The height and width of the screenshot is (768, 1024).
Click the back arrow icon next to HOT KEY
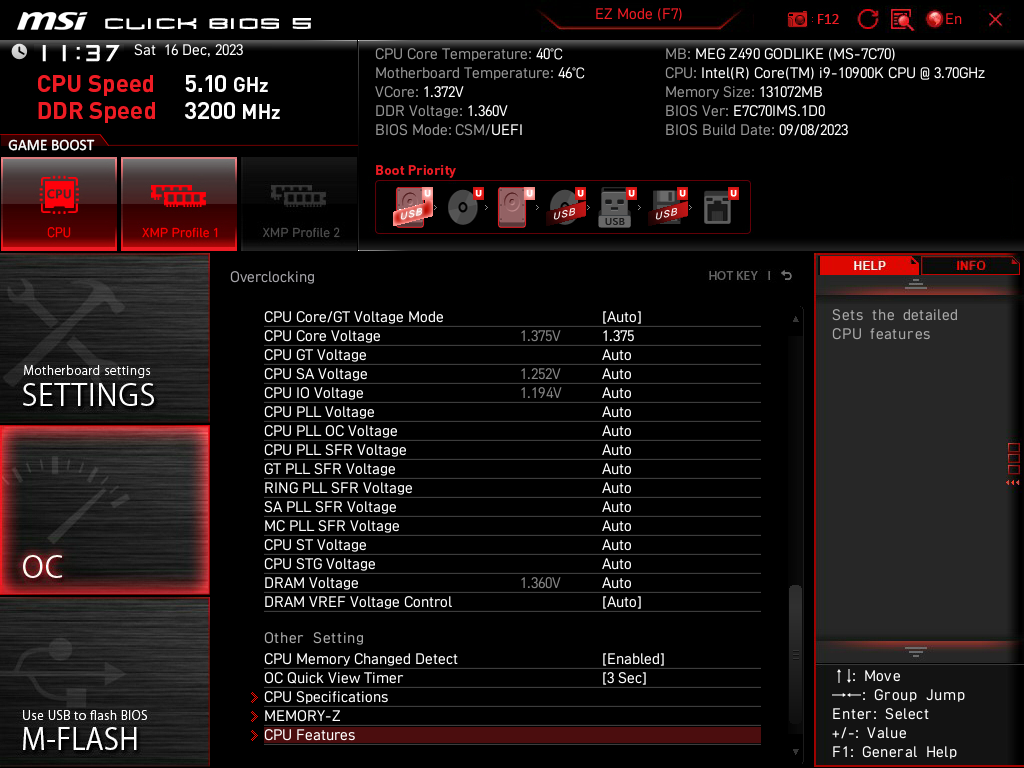(x=786, y=276)
